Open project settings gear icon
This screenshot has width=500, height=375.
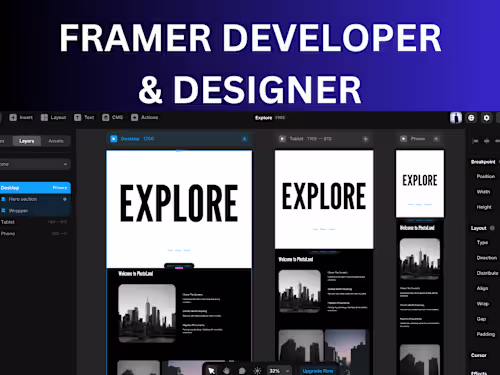click(486, 118)
